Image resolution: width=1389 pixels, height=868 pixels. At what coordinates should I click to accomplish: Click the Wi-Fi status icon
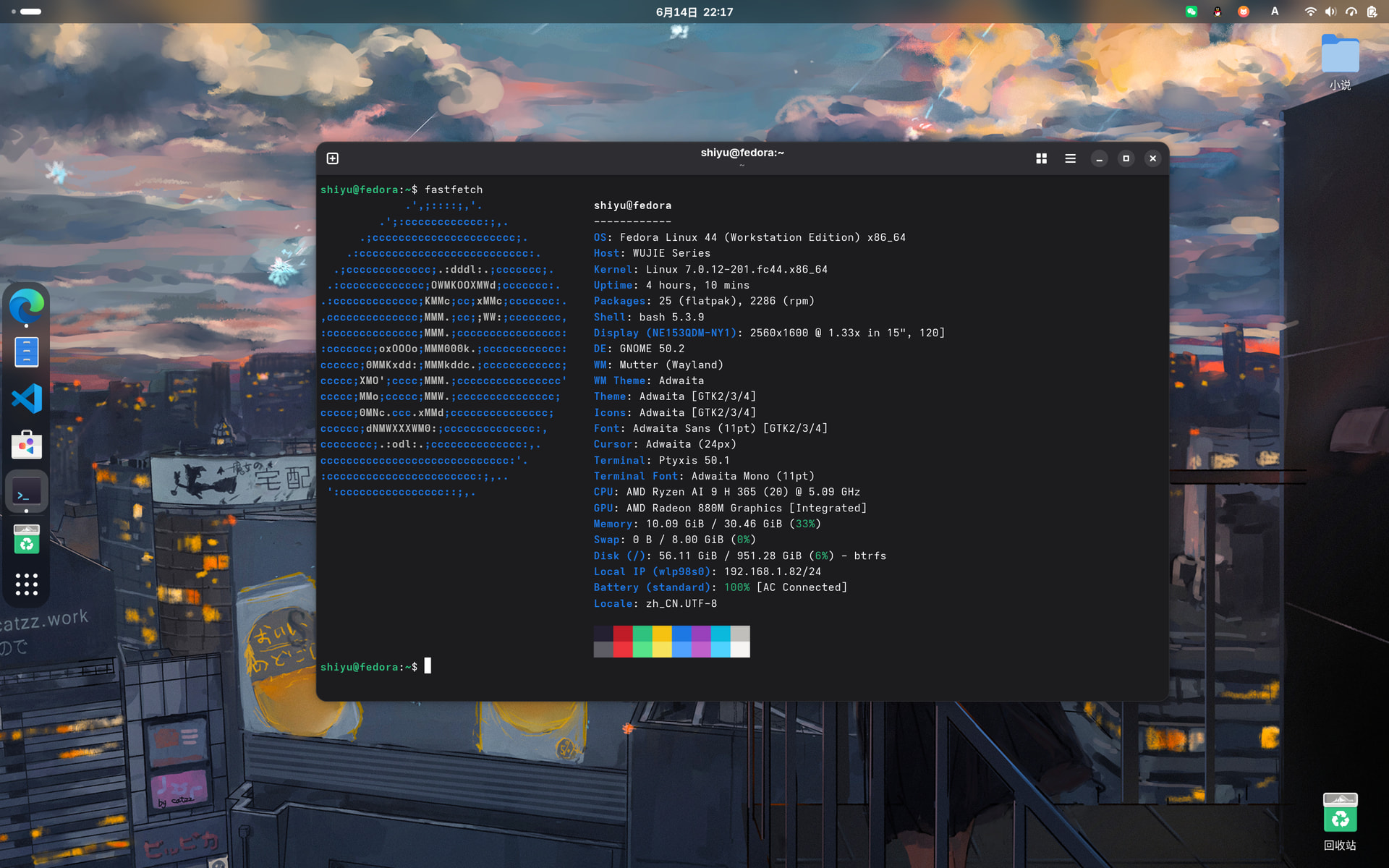pos(1310,12)
